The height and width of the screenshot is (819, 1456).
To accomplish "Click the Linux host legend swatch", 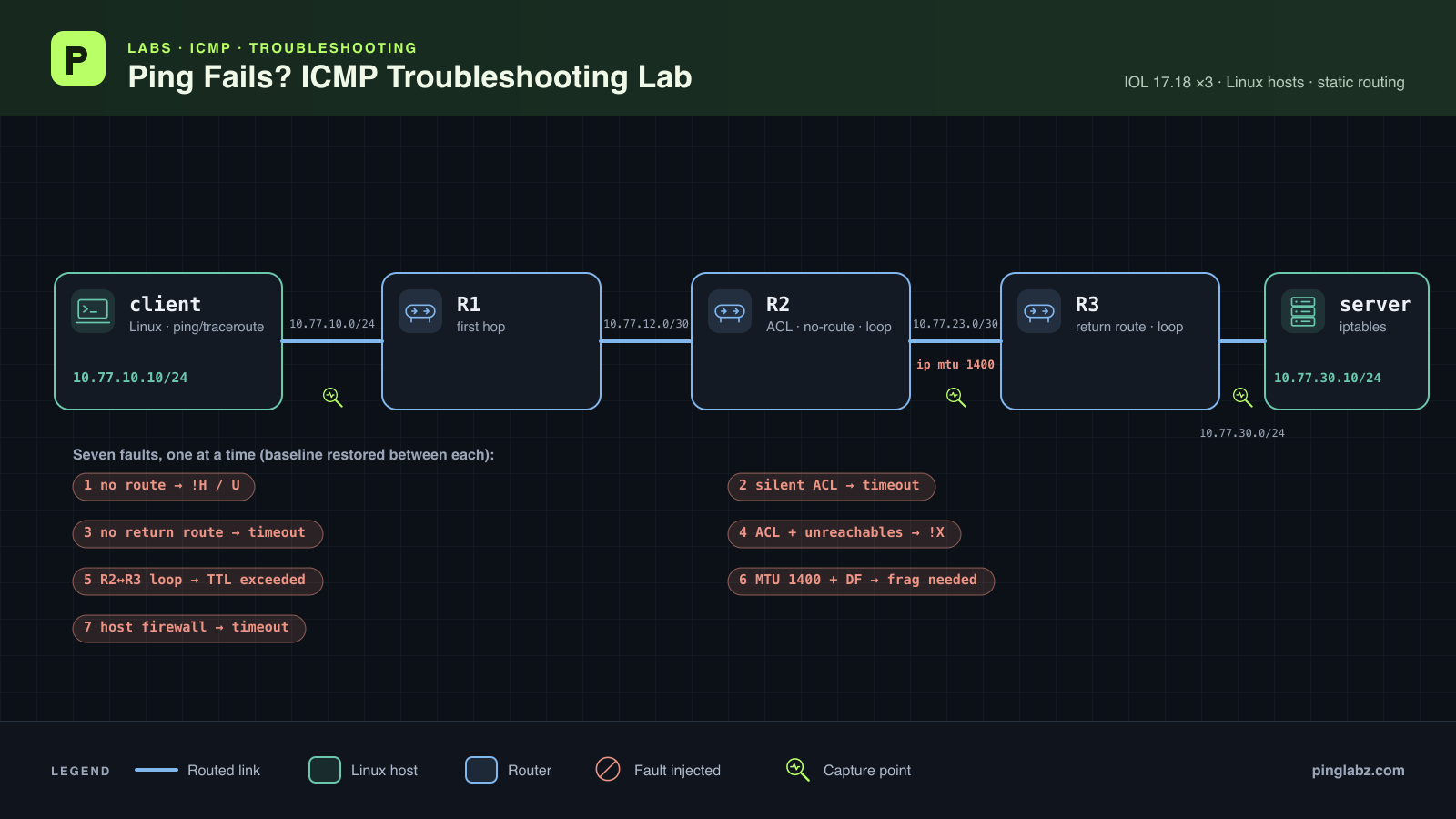I will point(325,770).
